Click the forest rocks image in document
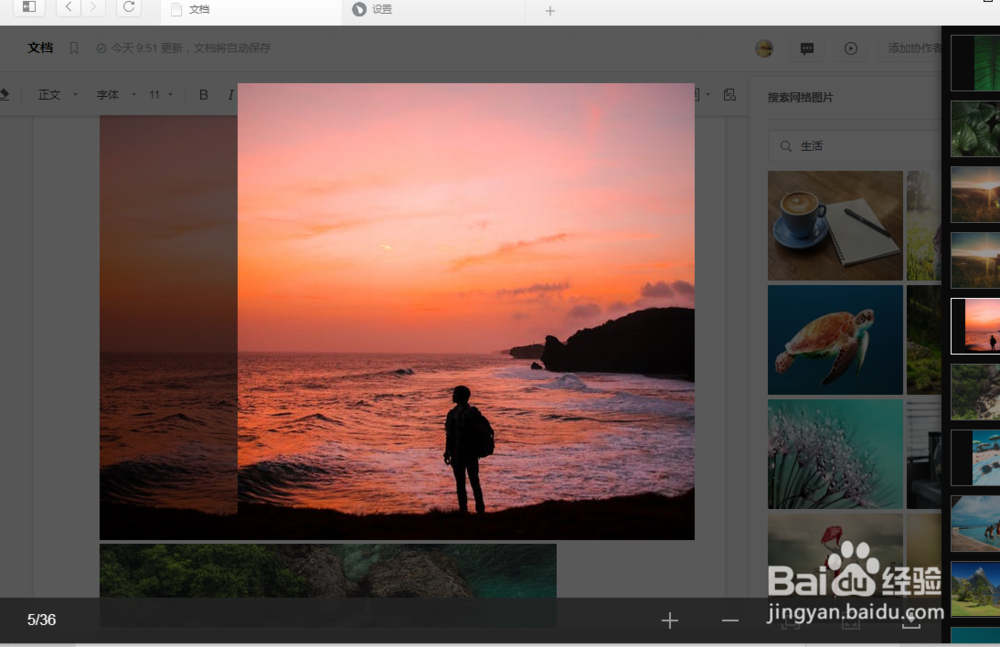Viewport: 1000px width, 647px height. 328,571
